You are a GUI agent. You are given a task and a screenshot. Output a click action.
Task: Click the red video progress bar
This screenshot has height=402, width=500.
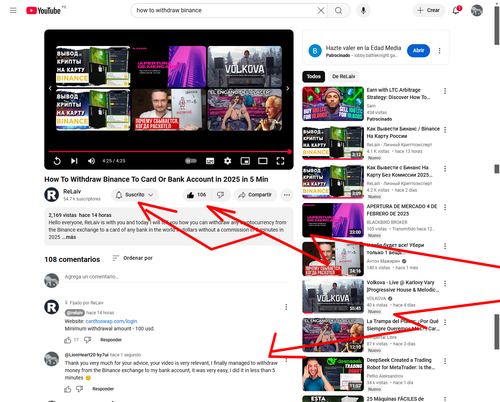[169, 152]
